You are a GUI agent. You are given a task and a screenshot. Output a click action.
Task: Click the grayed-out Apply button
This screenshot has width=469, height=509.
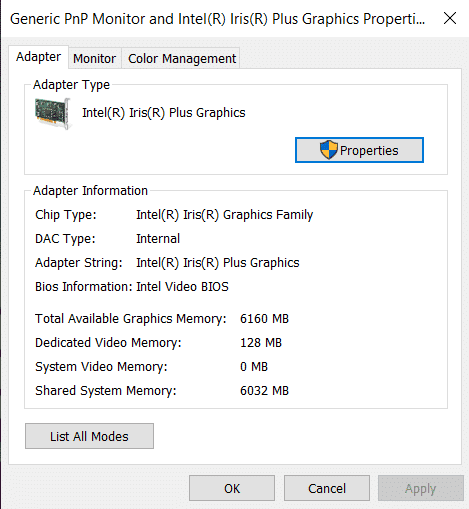coord(421,488)
